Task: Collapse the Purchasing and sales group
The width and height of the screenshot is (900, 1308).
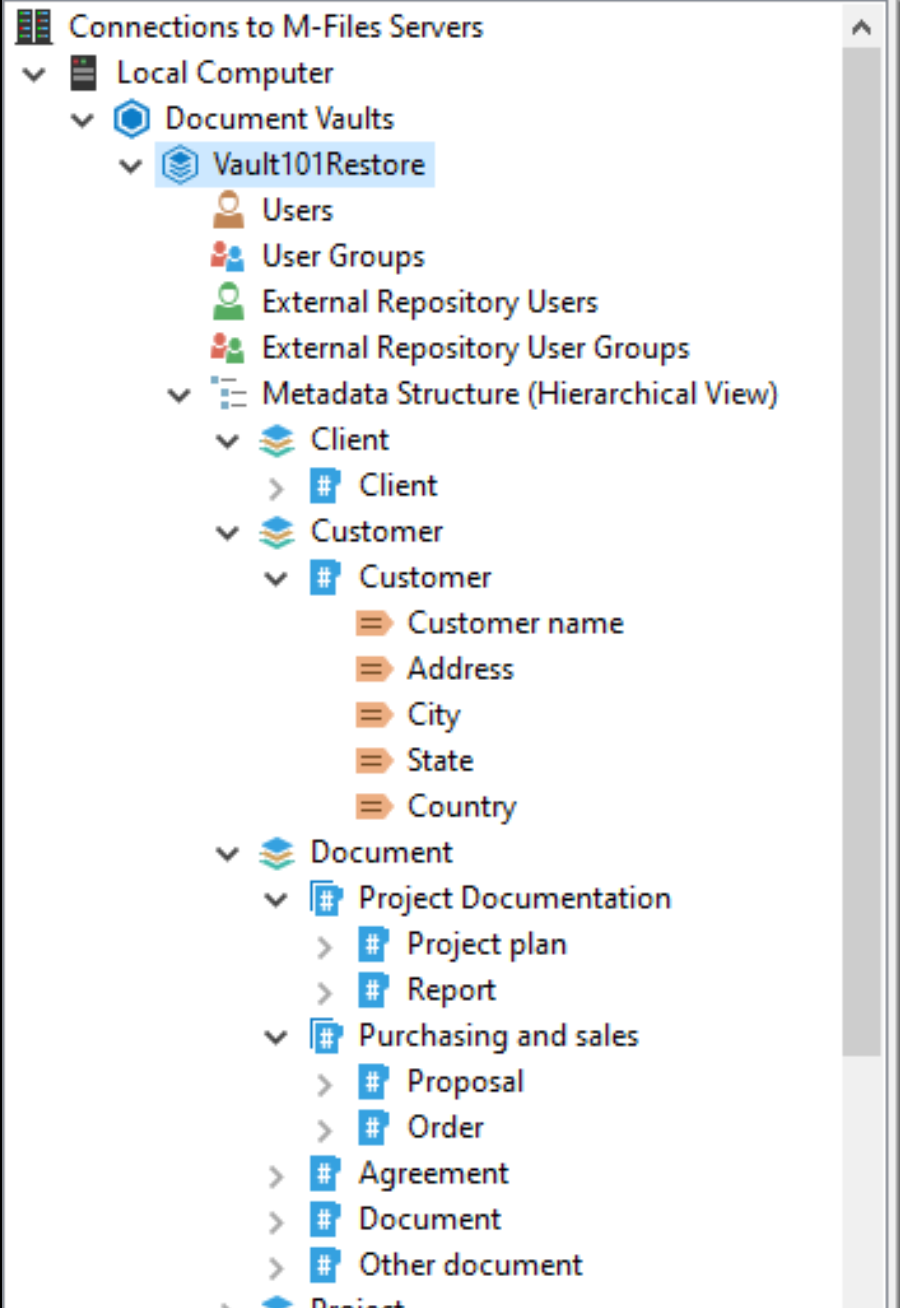Action: [276, 1038]
